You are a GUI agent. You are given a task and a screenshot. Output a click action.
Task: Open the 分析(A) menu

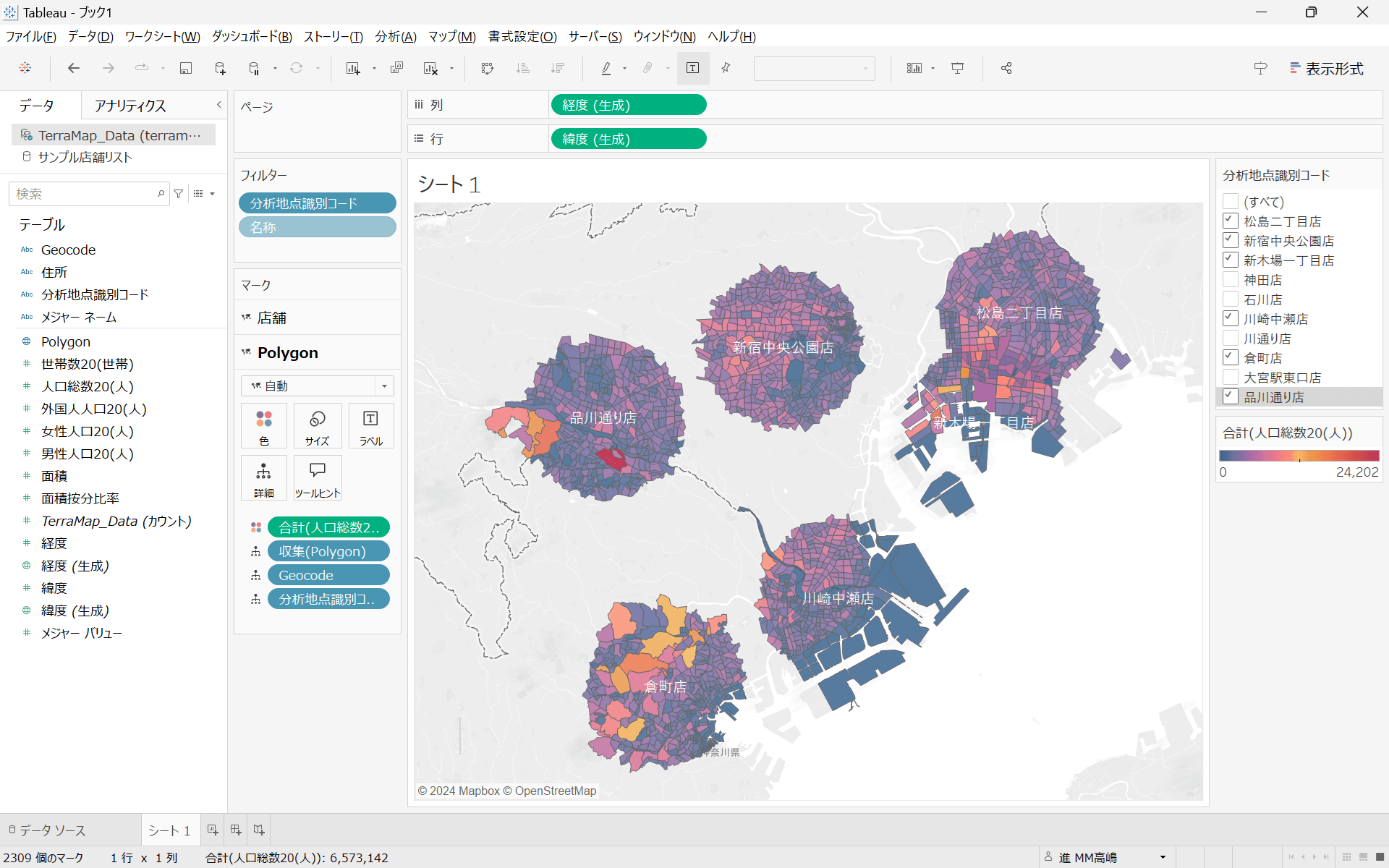(x=395, y=36)
